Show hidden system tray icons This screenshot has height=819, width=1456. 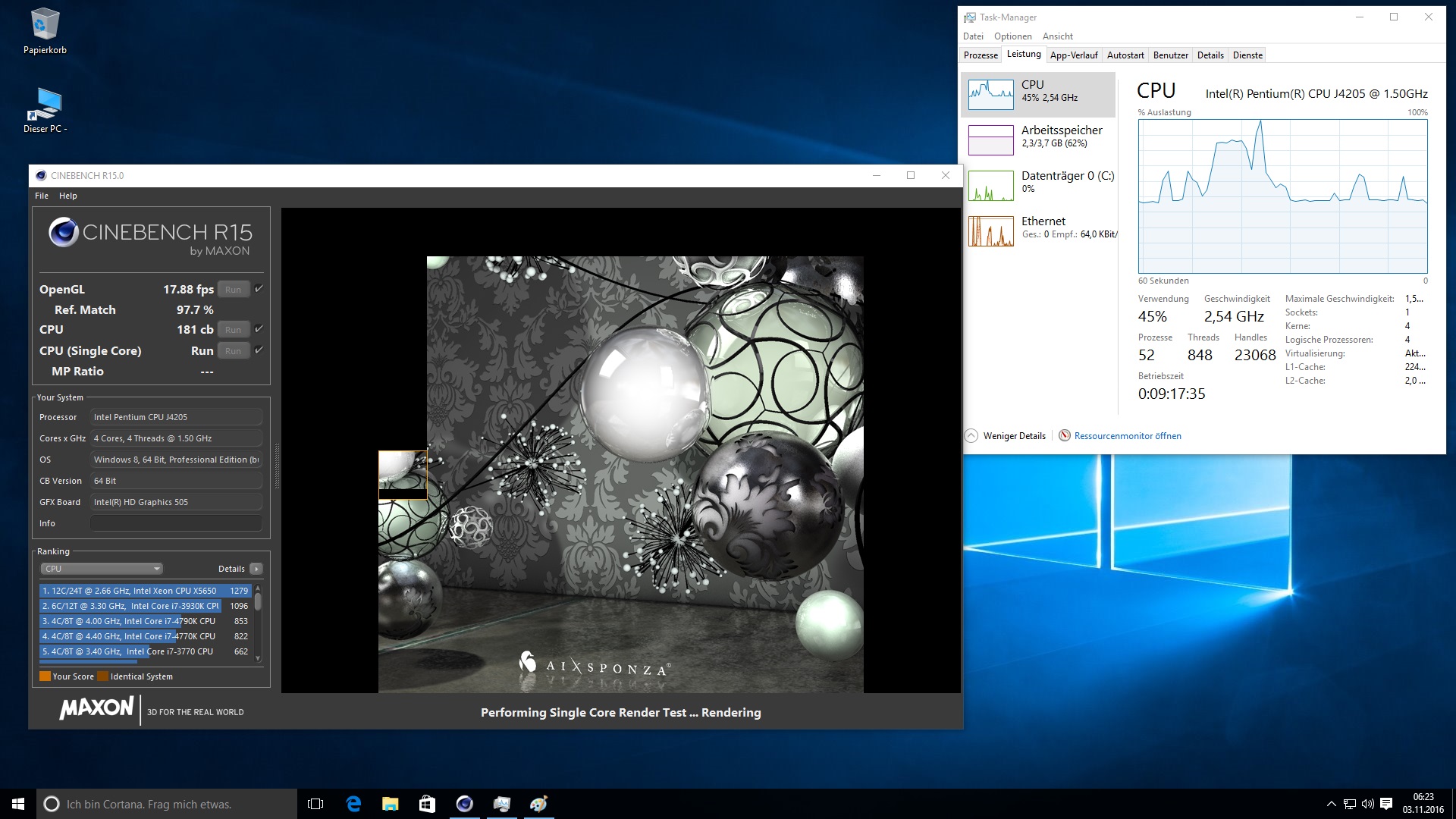1331,804
